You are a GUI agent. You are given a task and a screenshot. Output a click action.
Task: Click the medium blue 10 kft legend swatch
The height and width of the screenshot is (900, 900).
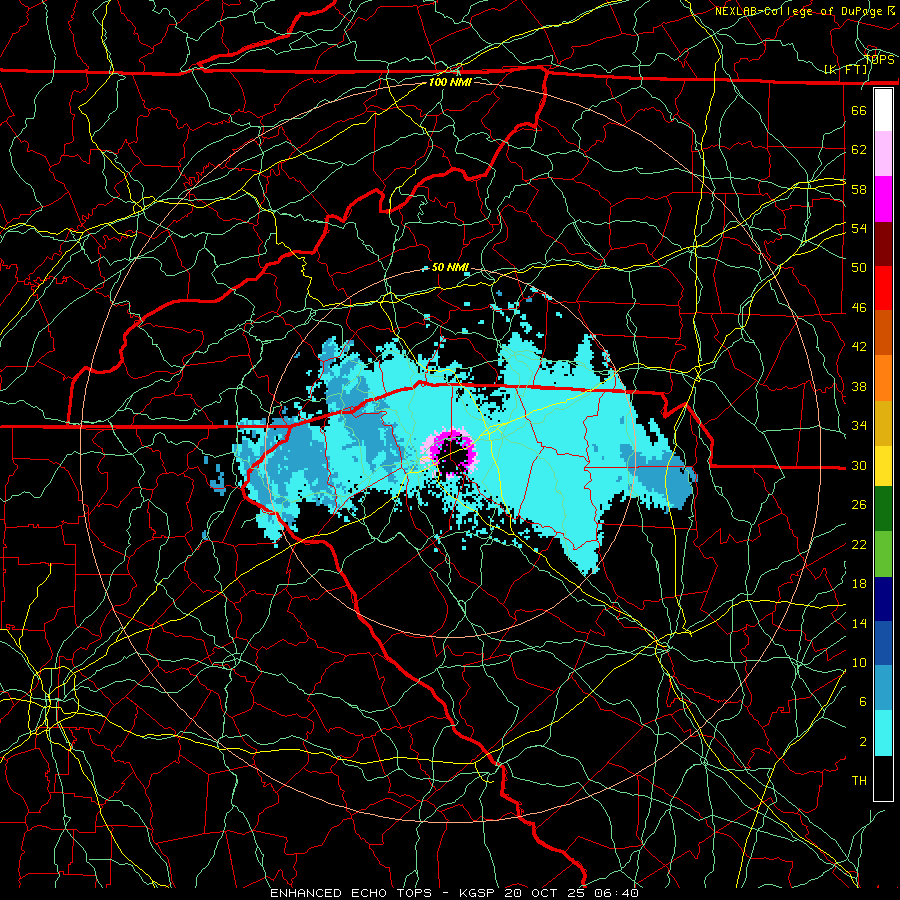pyautogui.click(x=883, y=643)
